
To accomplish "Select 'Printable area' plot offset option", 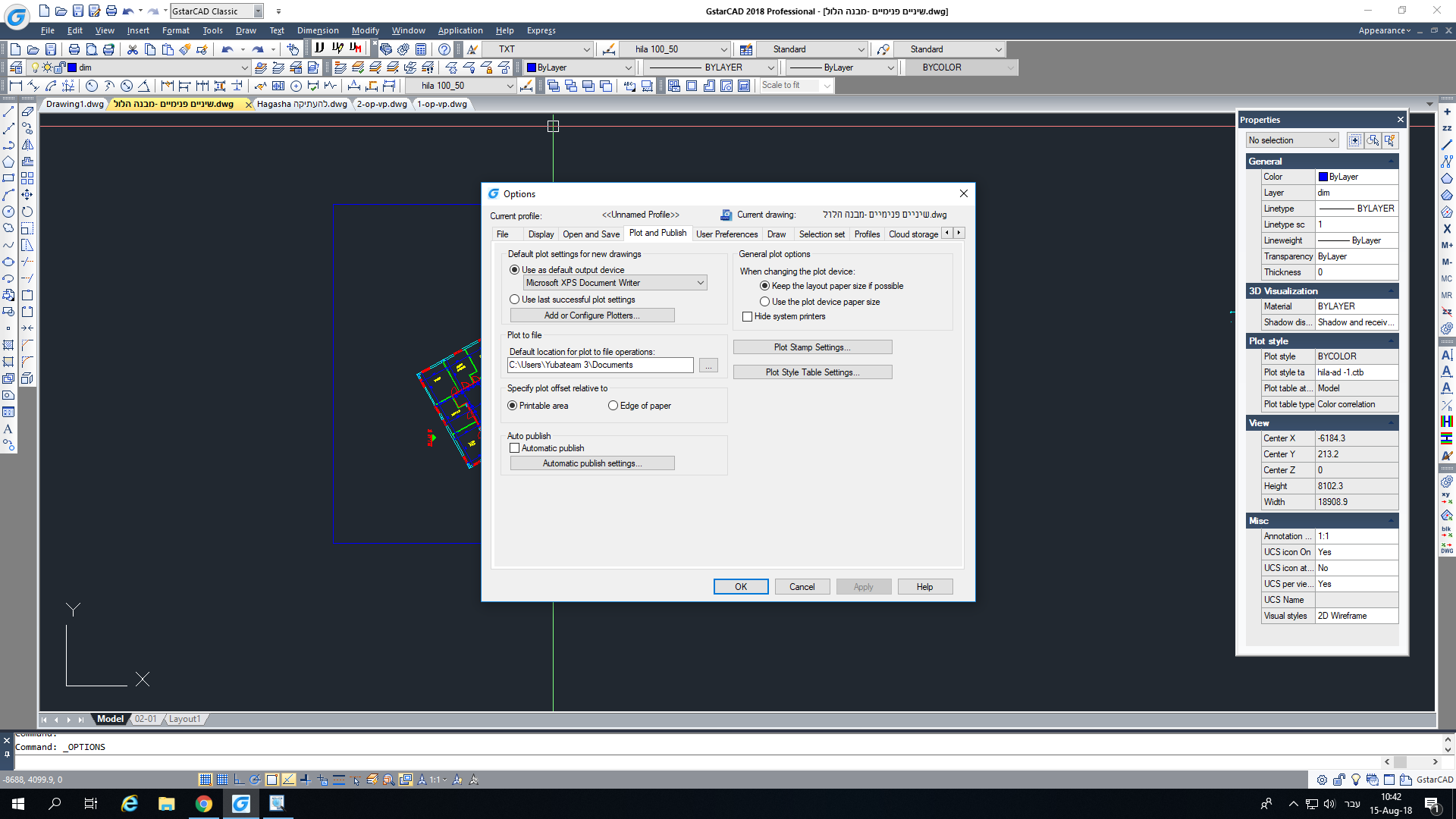I will point(513,406).
